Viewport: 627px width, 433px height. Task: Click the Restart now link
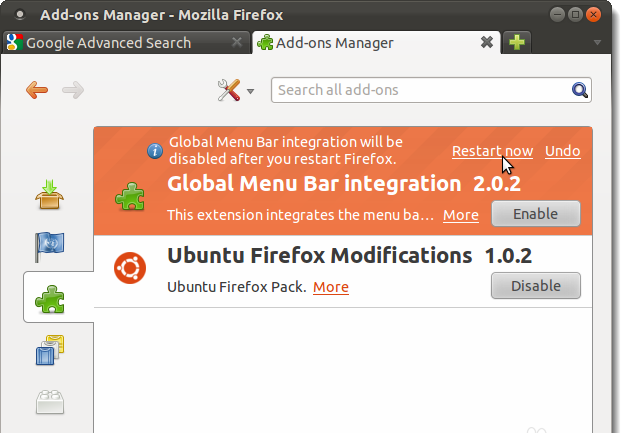pos(492,151)
